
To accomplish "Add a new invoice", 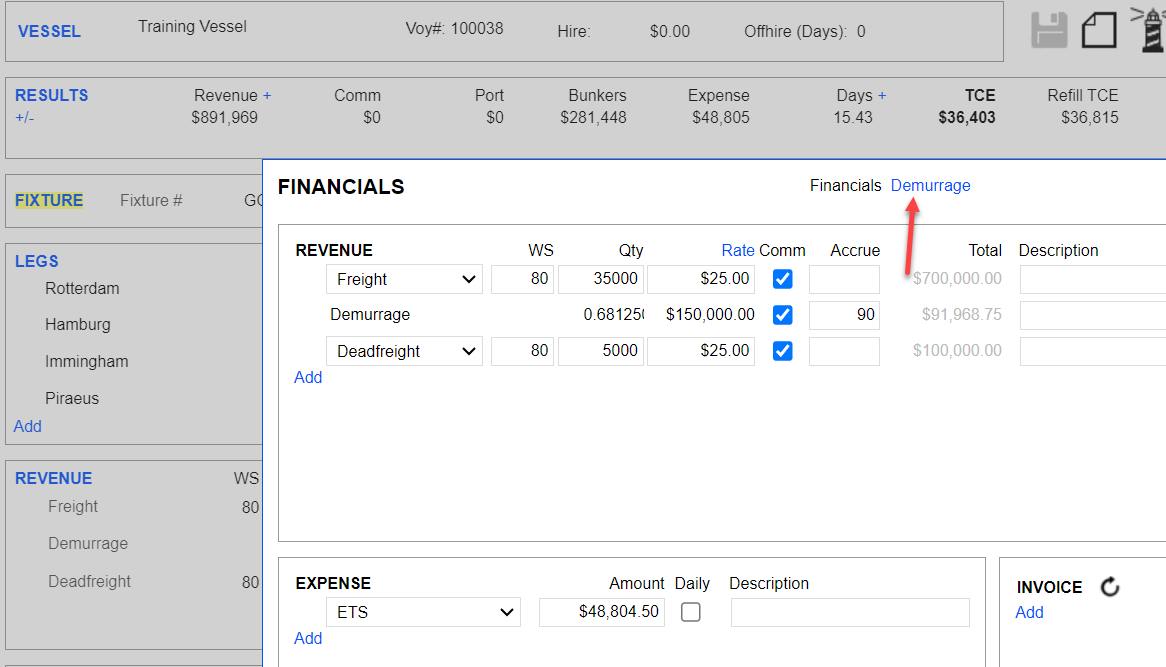I will 1029,612.
